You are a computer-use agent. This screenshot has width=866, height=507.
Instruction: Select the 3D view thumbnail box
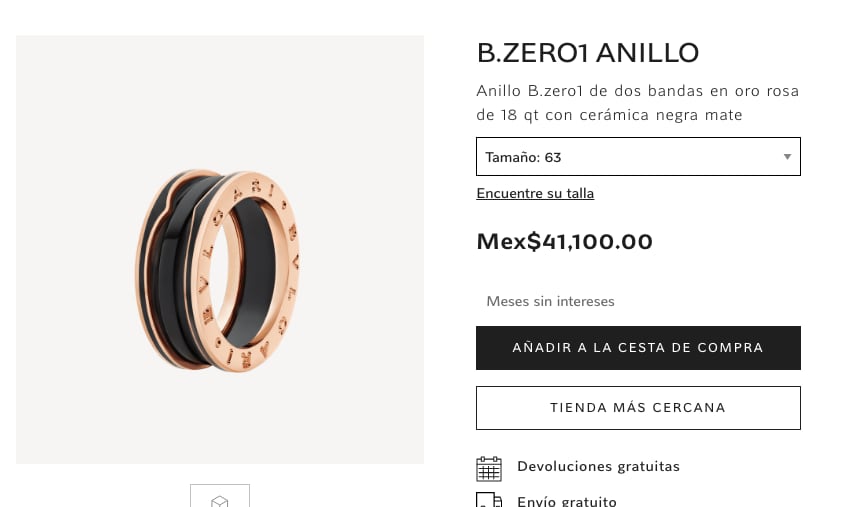point(220,496)
